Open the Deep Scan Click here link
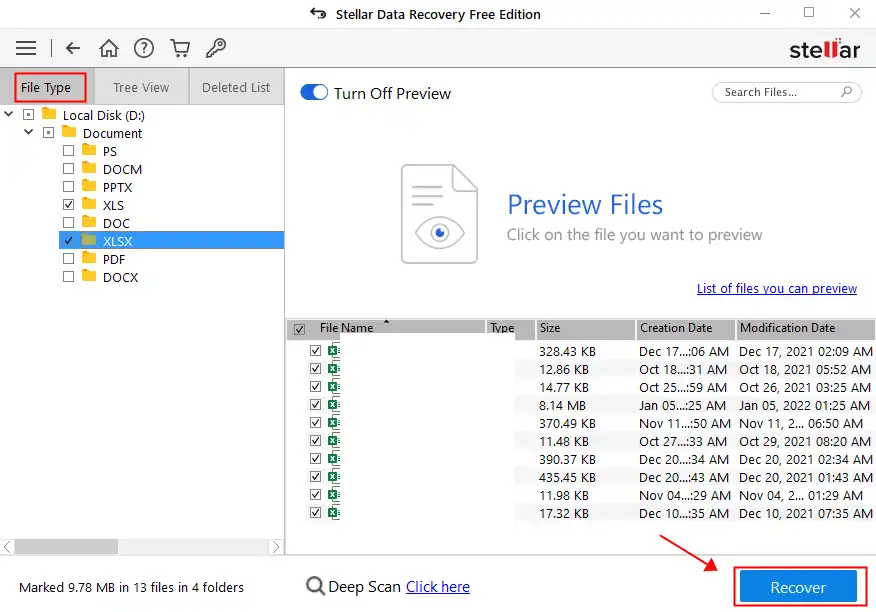Viewport: 876px width, 612px height. pos(437,586)
